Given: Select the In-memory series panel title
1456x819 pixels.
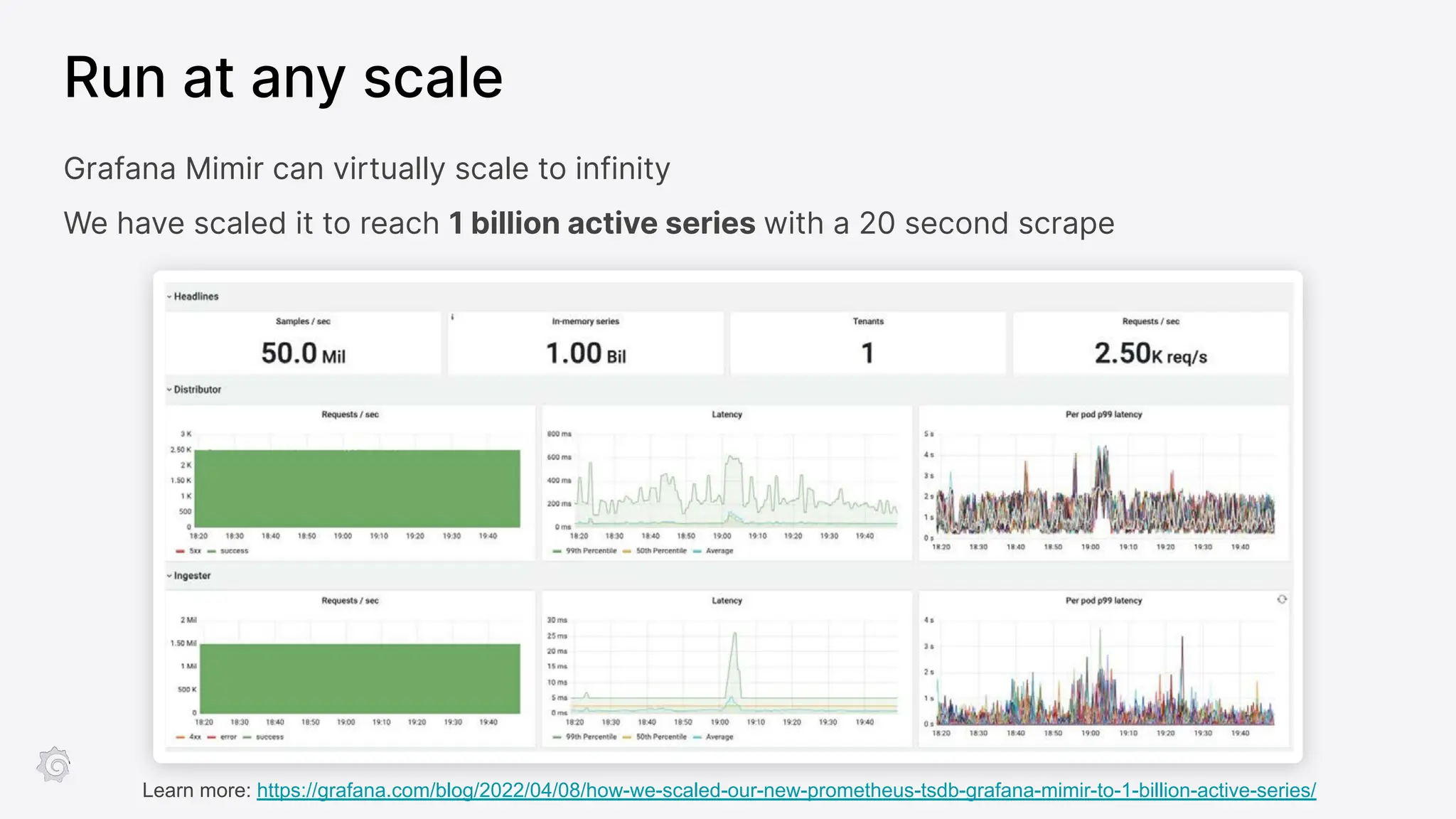Looking at the screenshot, I should [585, 321].
